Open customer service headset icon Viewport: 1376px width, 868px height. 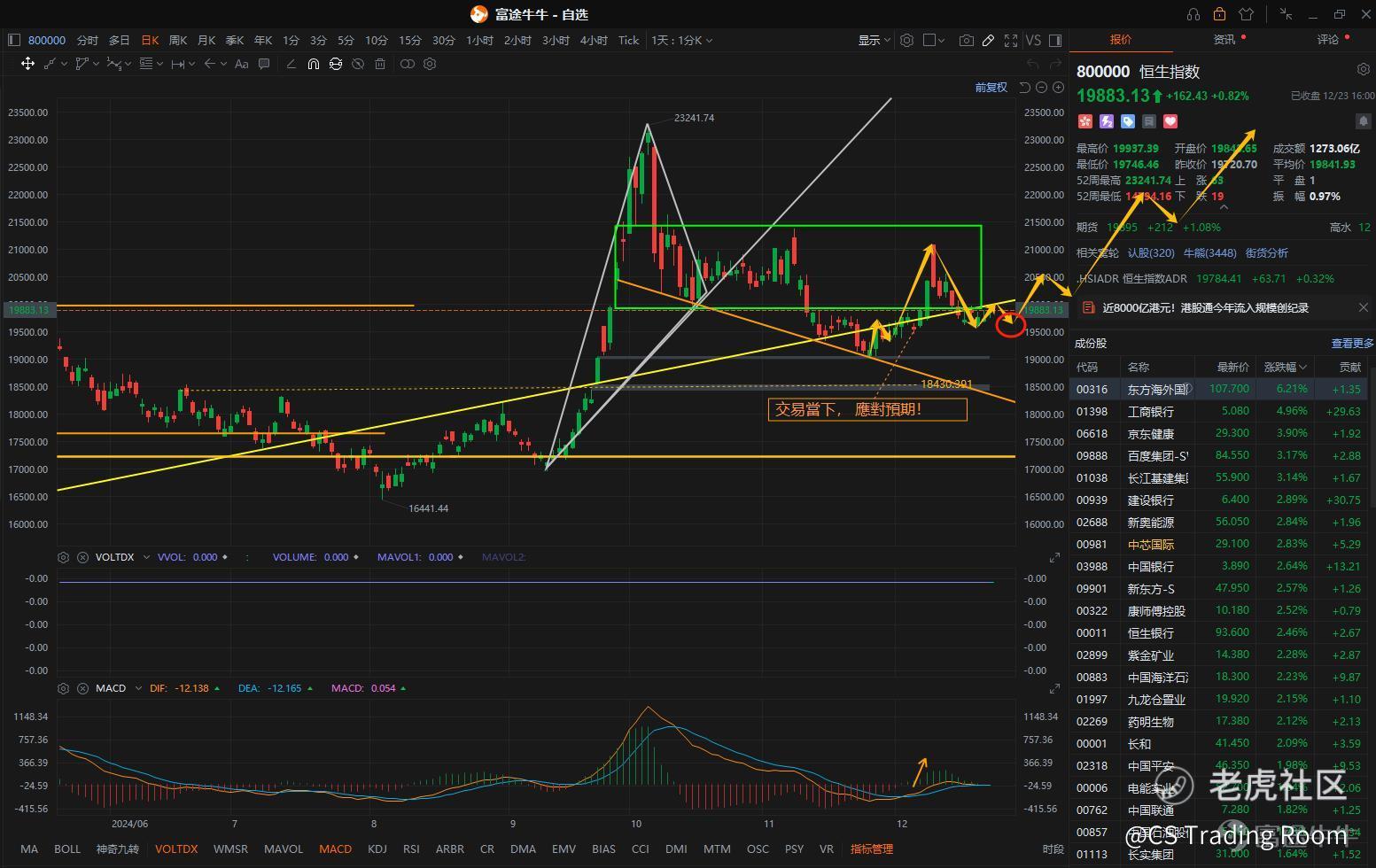1193,14
